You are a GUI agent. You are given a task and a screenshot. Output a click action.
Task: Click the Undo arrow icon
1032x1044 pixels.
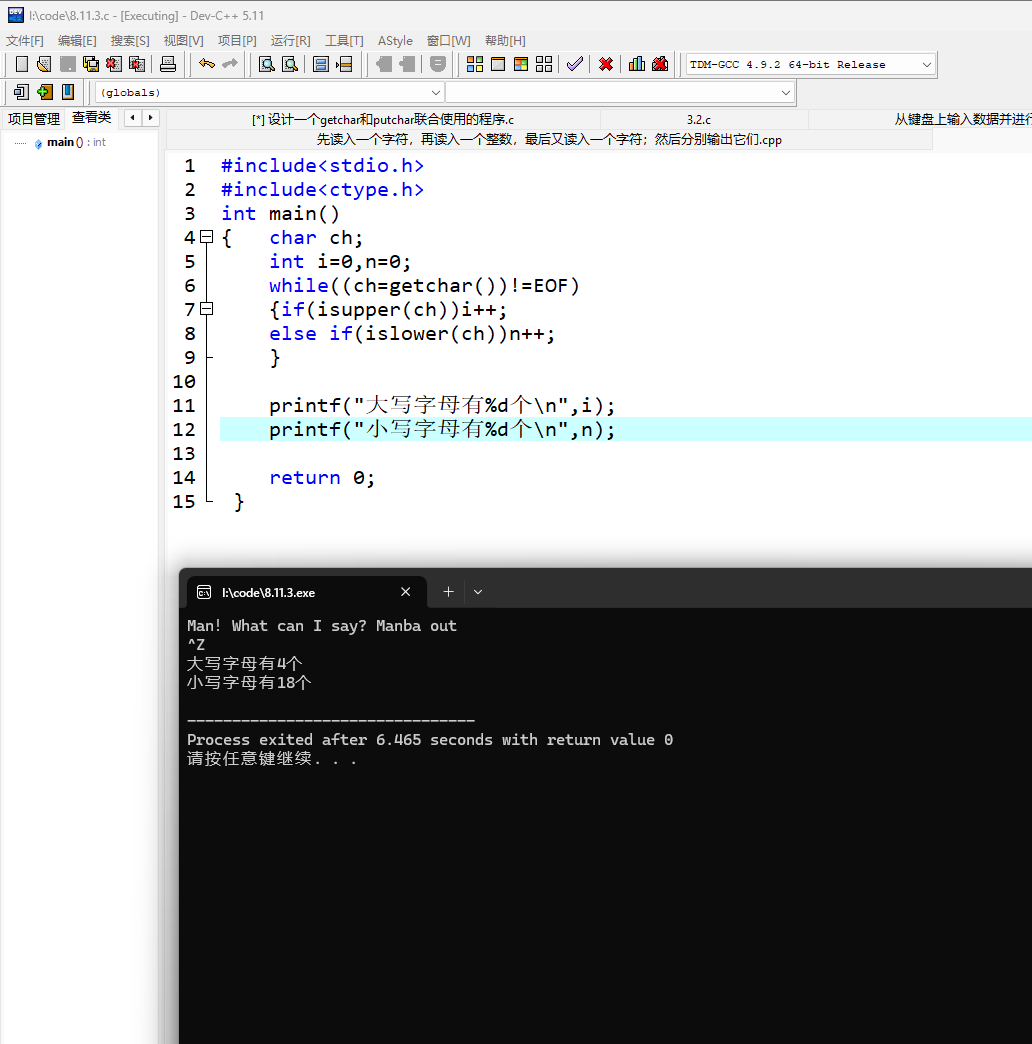click(207, 64)
